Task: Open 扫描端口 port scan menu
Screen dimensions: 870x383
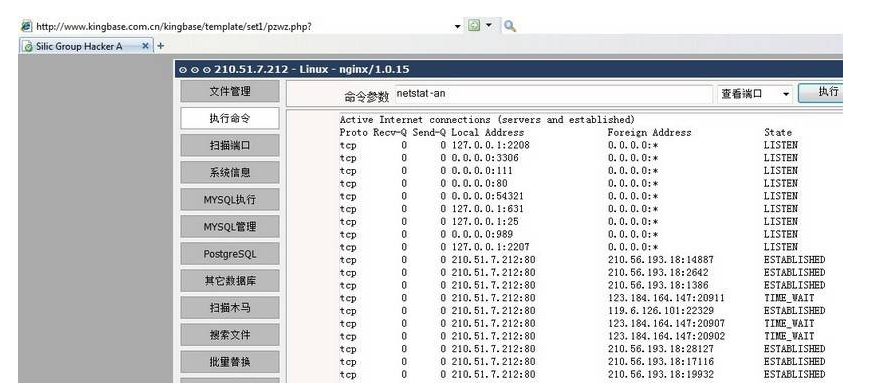Action: tap(230, 145)
